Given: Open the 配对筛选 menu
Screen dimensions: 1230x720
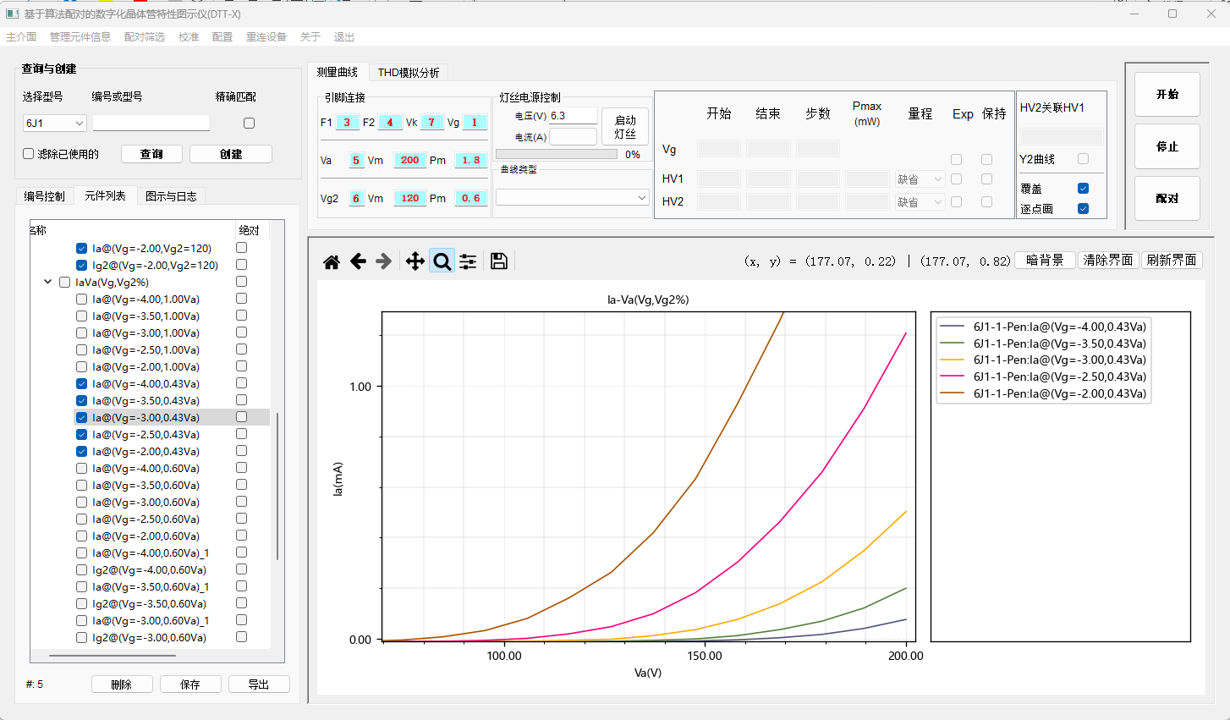Looking at the screenshot, I should [x=144, y=37].
